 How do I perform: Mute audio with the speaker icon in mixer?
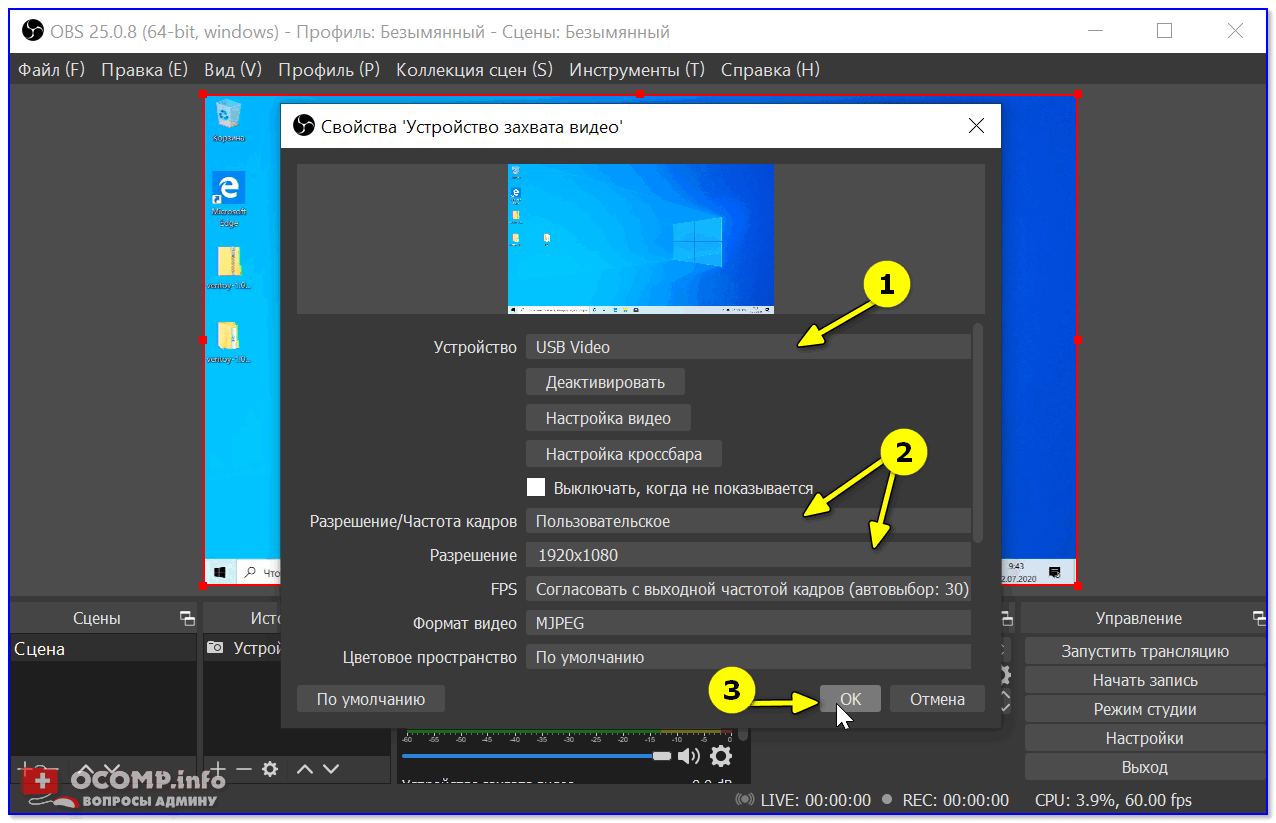point(689,756)
